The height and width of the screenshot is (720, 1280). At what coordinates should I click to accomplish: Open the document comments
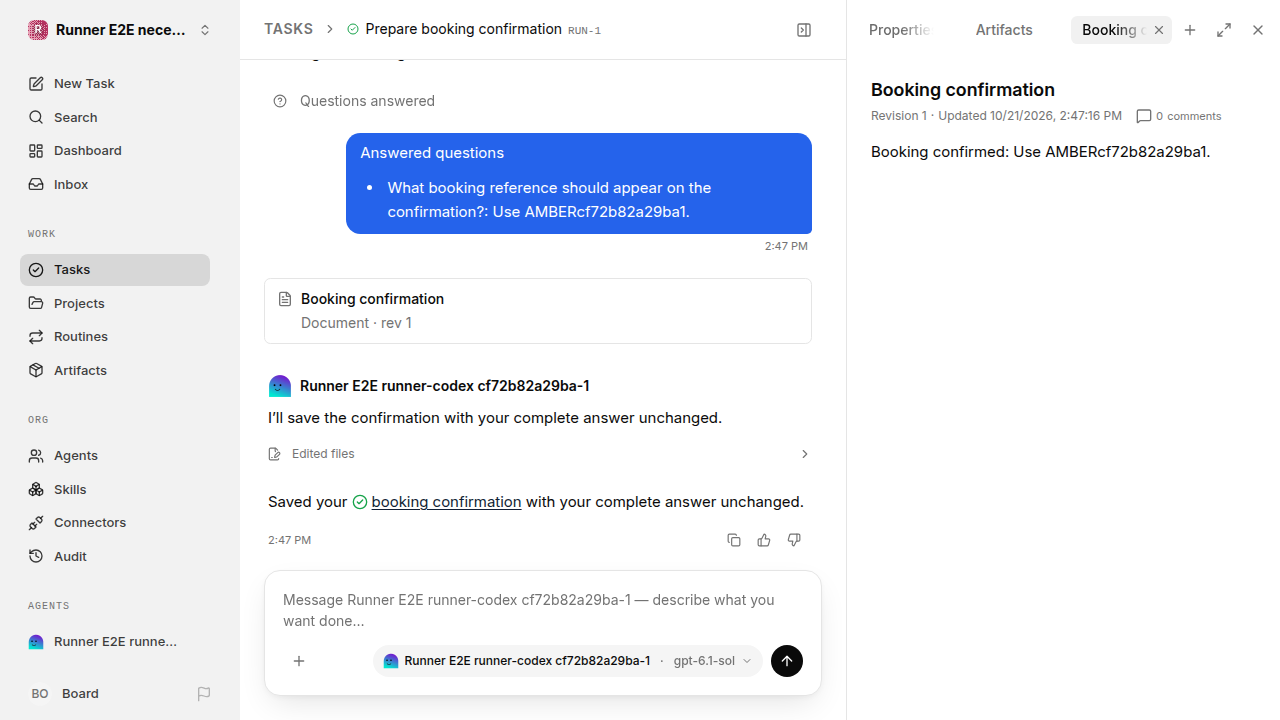[x=1179, y=116]
